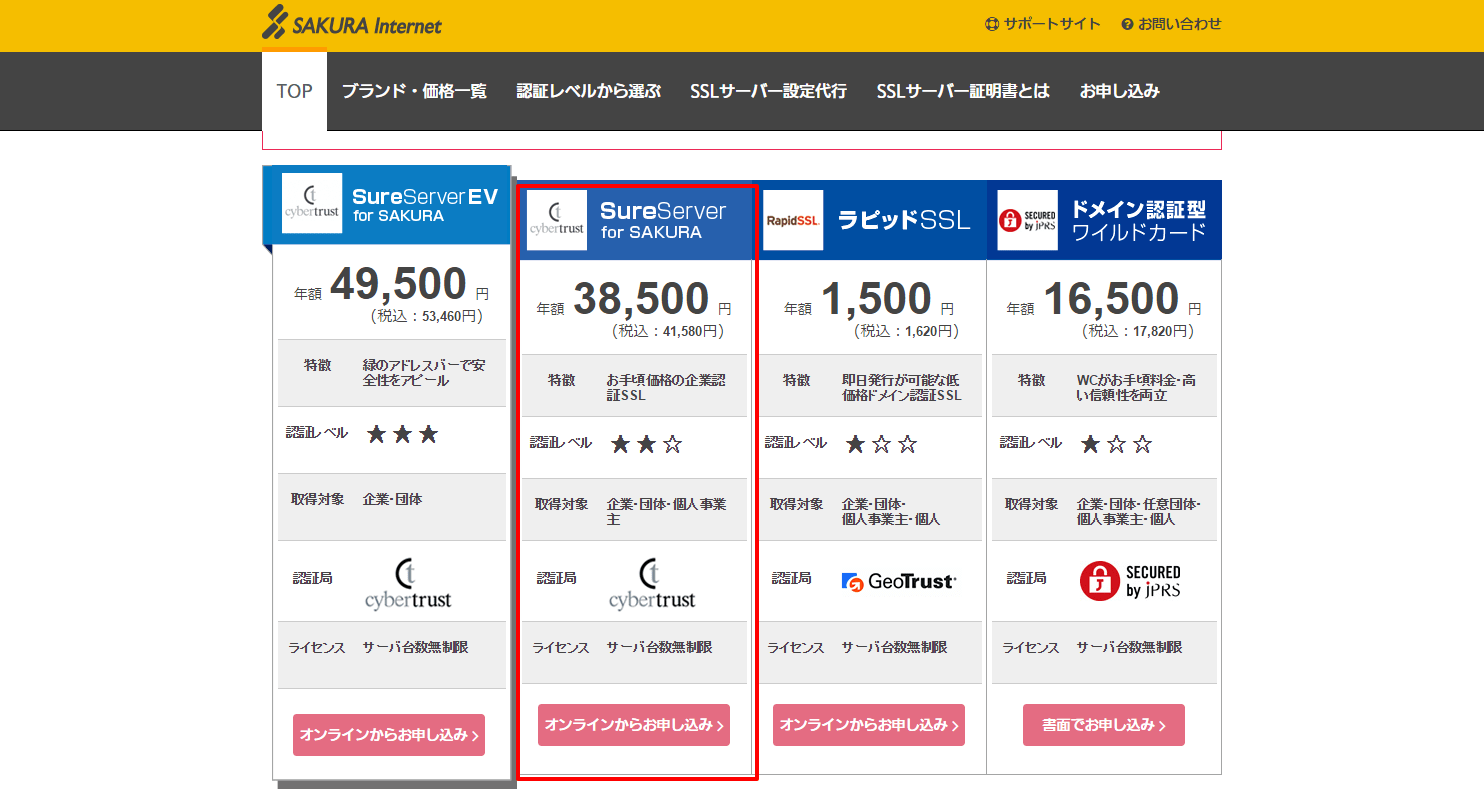Click the question mark icon beside お問い合わせ
The width and height of the screenshot is (1484, 798).
point(1127,24)
